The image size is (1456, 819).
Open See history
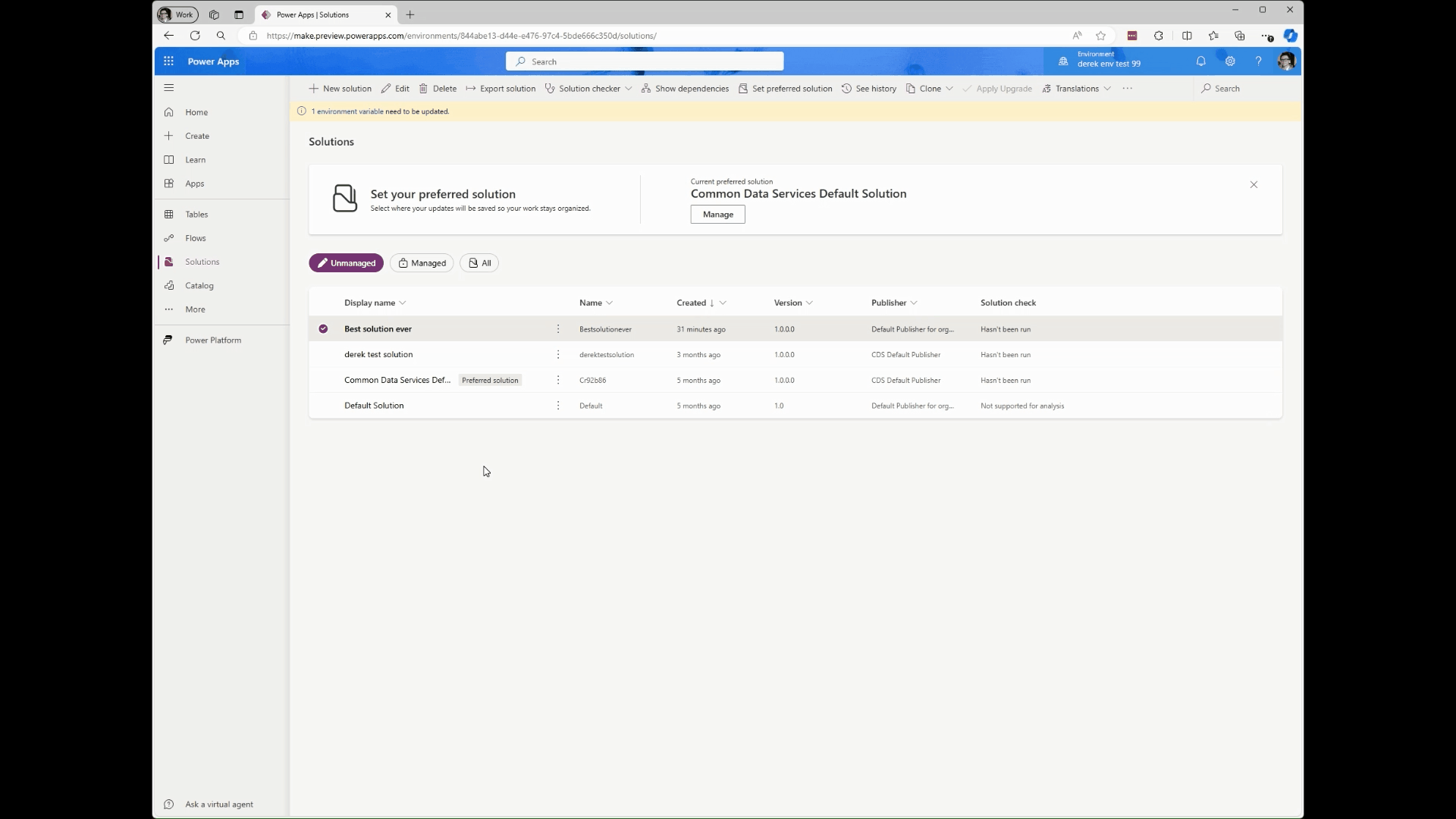pyautogui.click(x=869, y=88)
